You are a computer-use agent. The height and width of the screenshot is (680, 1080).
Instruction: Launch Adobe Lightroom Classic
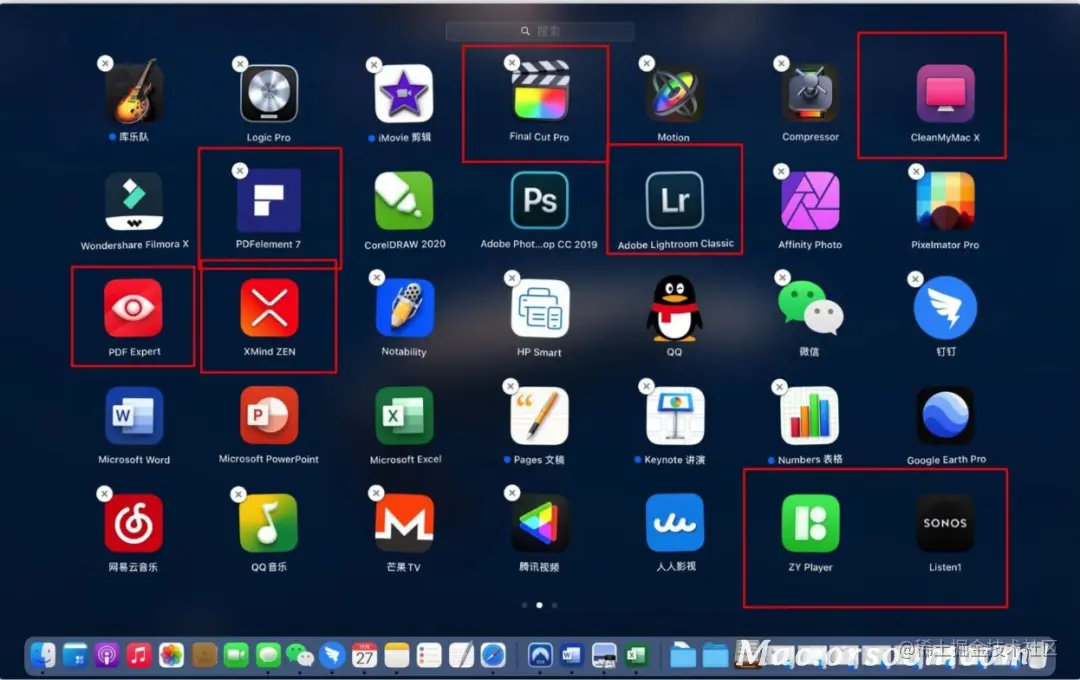click(674, 200)
